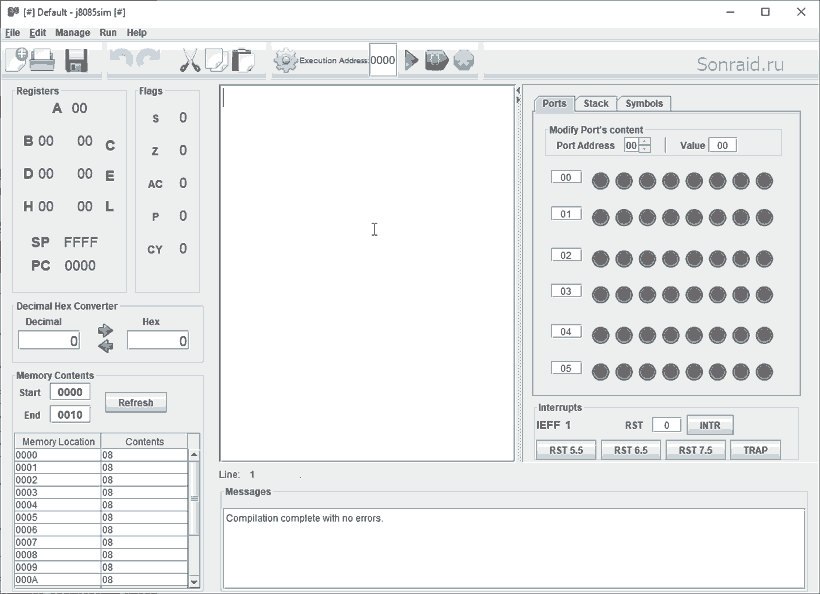The height and width of the screenshot is (594, 820).
Task: Select memory location 0000 row
Action: 101,455
